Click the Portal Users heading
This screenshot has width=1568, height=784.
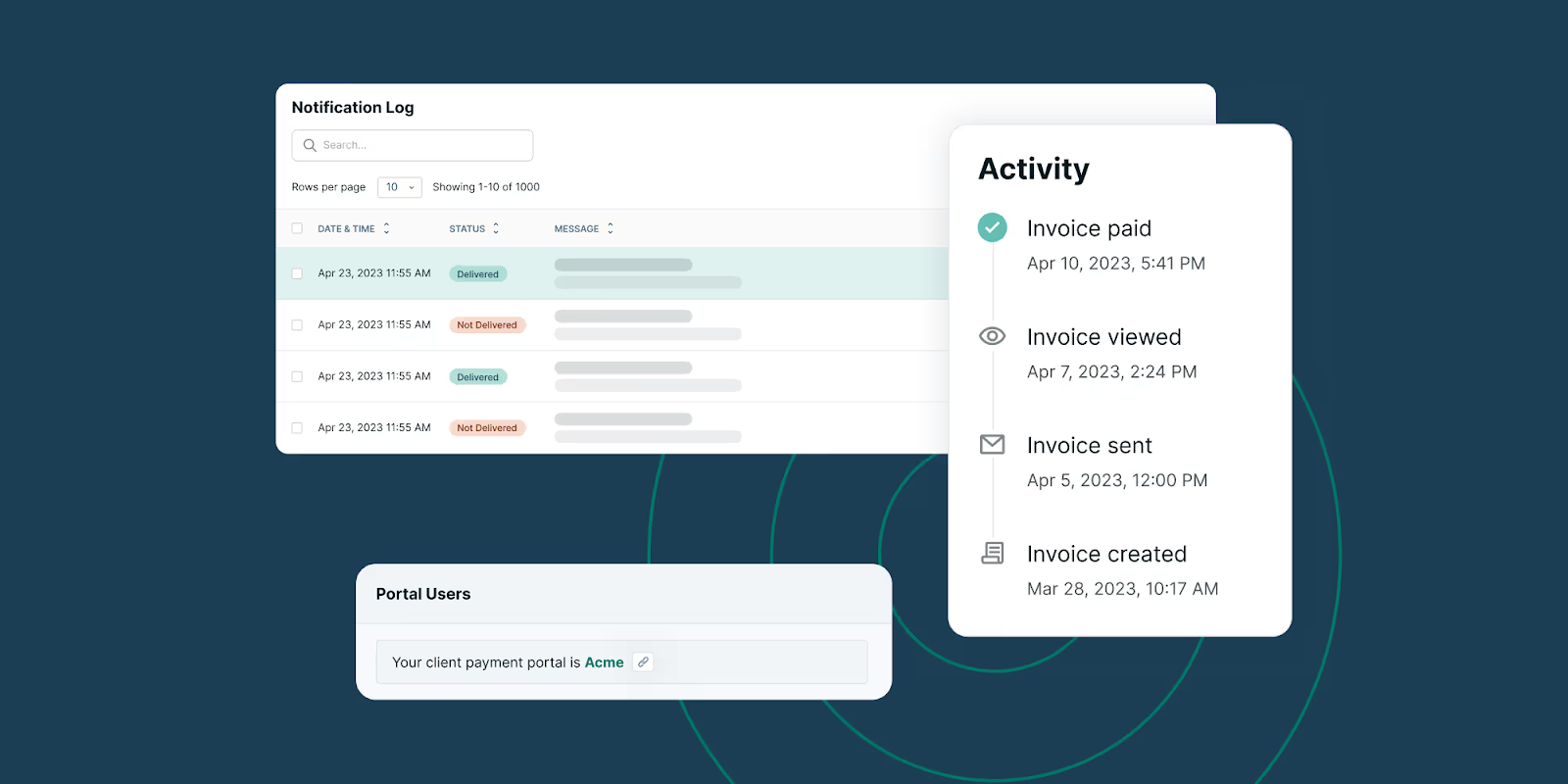(423, 594)
